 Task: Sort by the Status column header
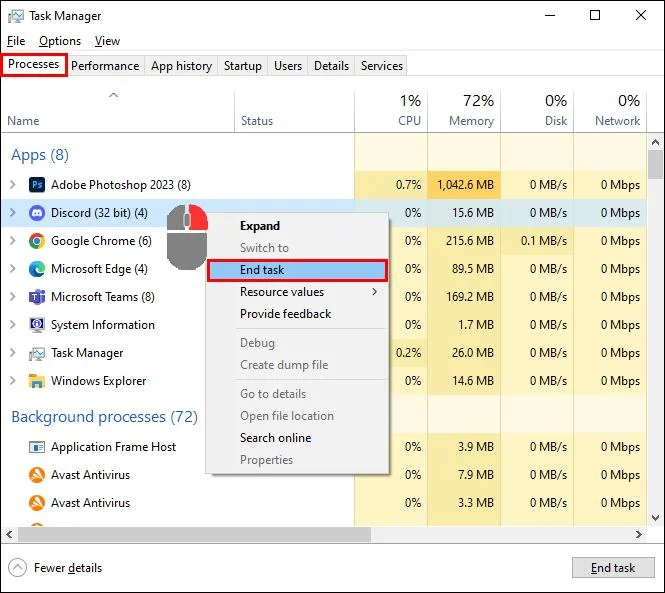pos(294,111)
